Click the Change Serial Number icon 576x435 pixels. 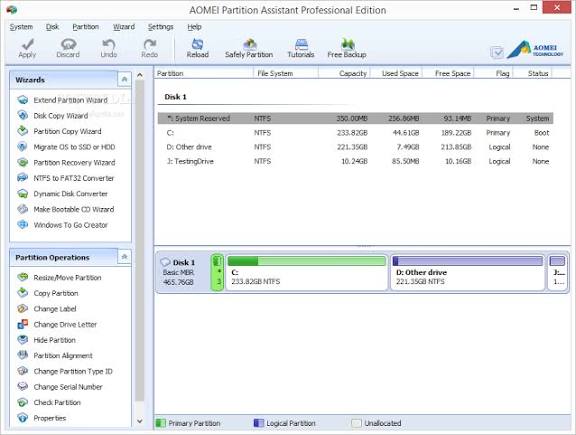point(23,386)
